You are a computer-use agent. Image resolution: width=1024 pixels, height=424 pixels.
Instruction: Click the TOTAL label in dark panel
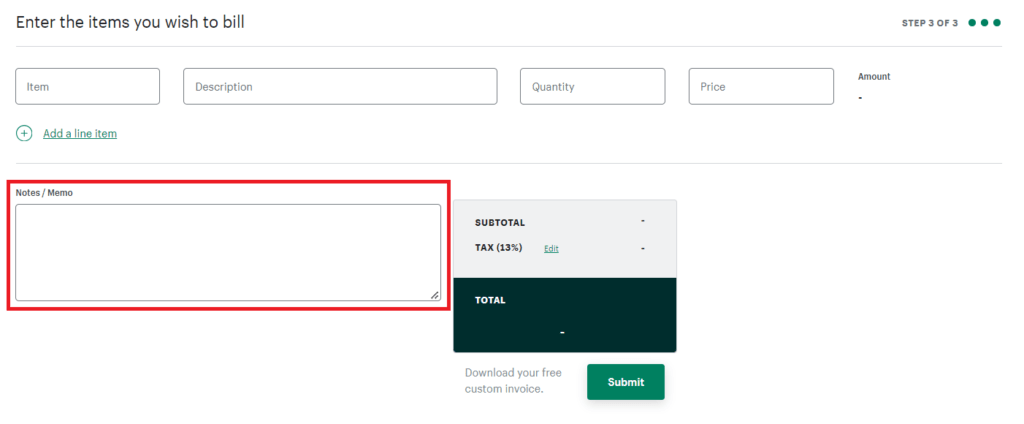[490, 299]
